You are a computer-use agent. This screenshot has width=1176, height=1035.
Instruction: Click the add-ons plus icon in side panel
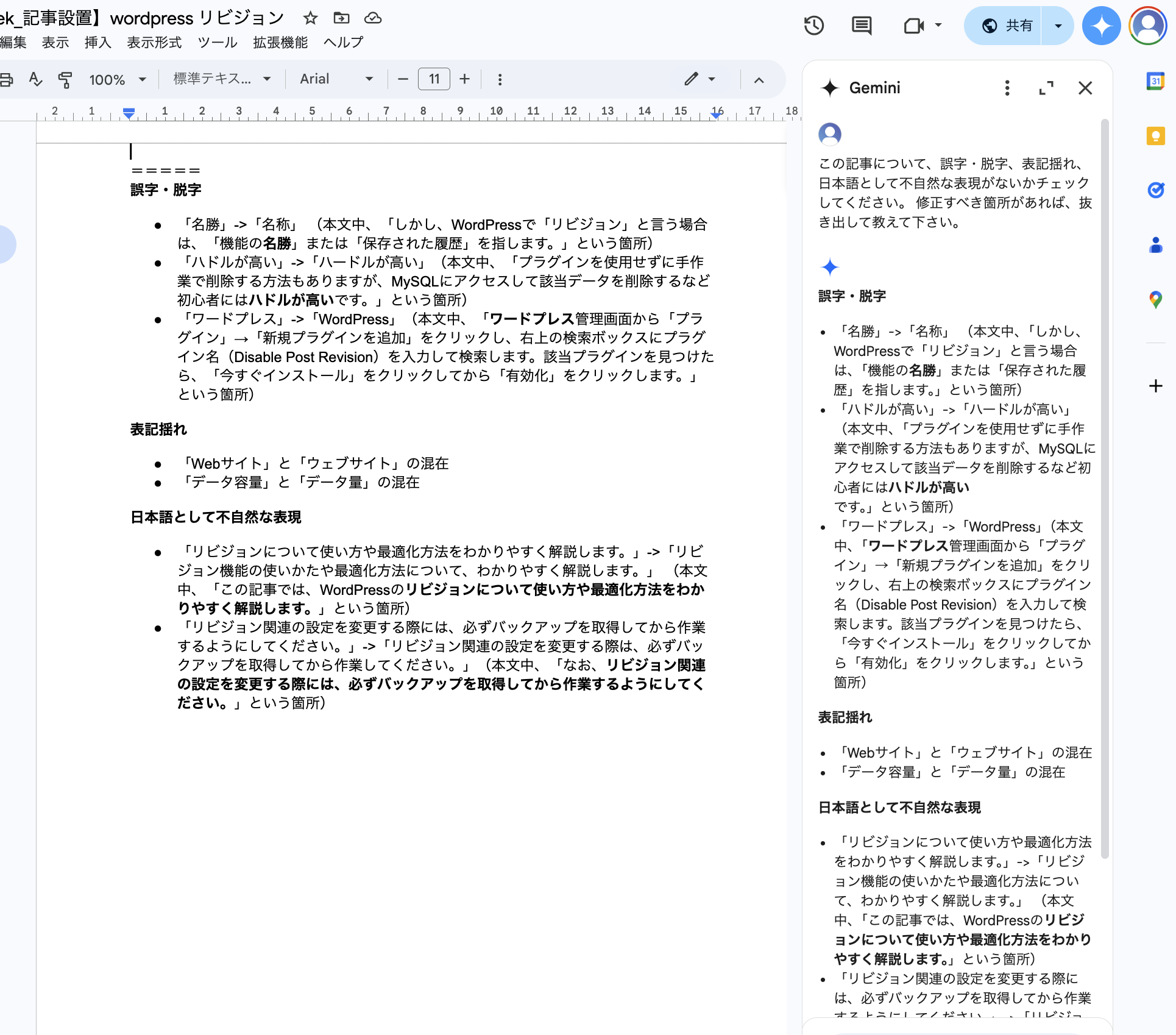point(1155,386)
